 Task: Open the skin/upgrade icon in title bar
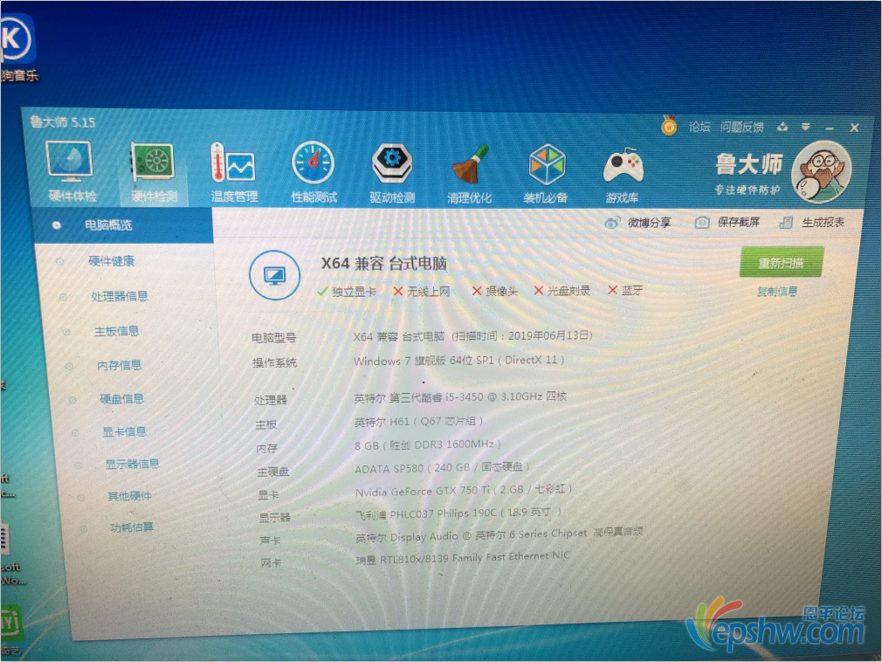click(x=782, y=127)
